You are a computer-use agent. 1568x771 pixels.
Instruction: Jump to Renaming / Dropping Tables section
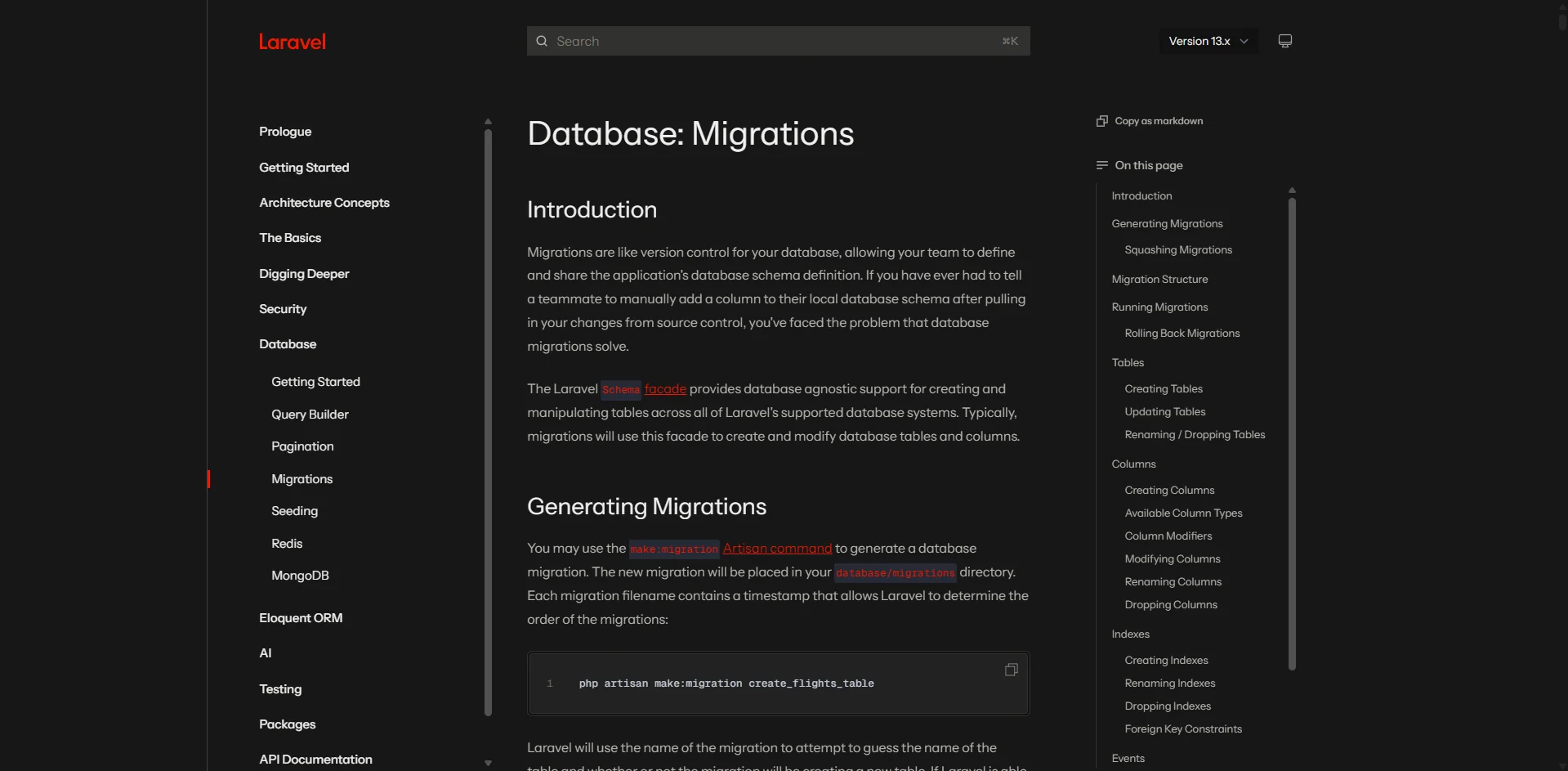[1195, 435]
